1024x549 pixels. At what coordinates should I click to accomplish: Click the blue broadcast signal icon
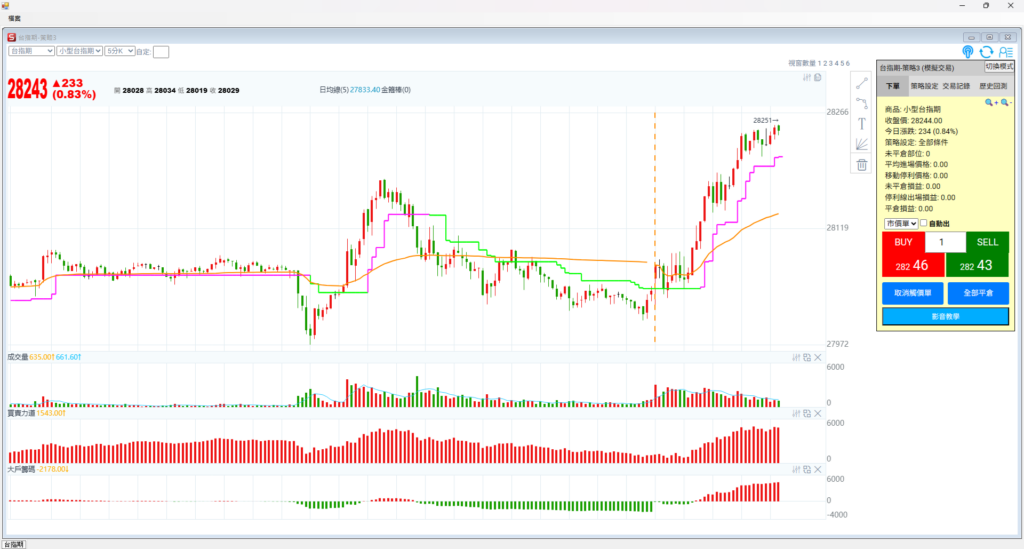click(x=967, y=52)
